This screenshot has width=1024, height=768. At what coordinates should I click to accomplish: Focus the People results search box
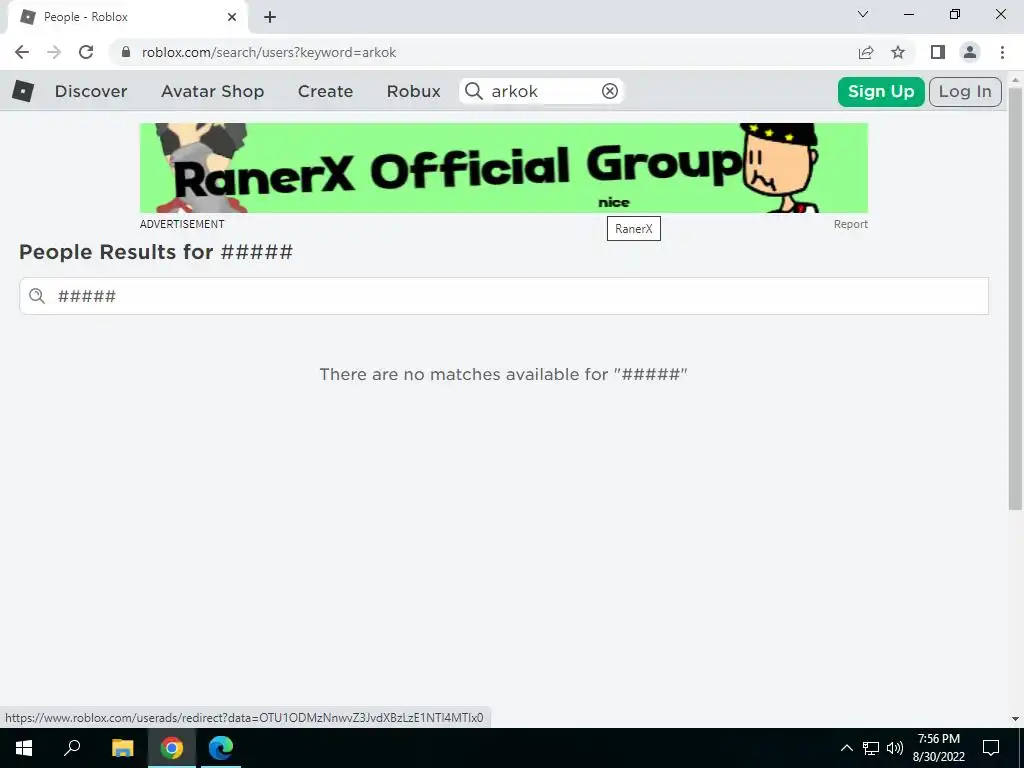coord(504,296)
